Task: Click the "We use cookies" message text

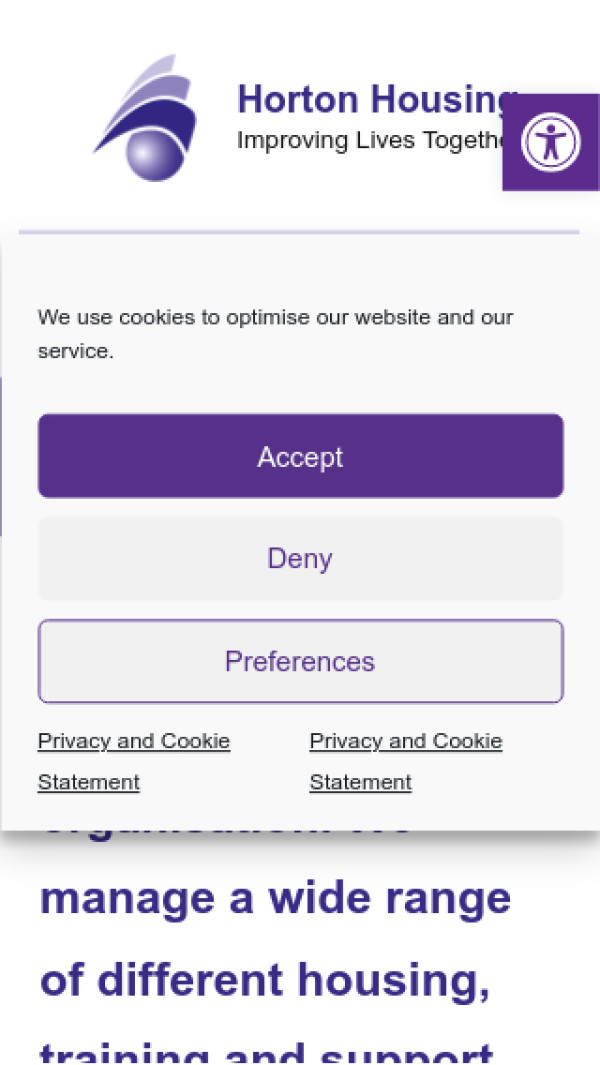Action: (x=275, y=318)
